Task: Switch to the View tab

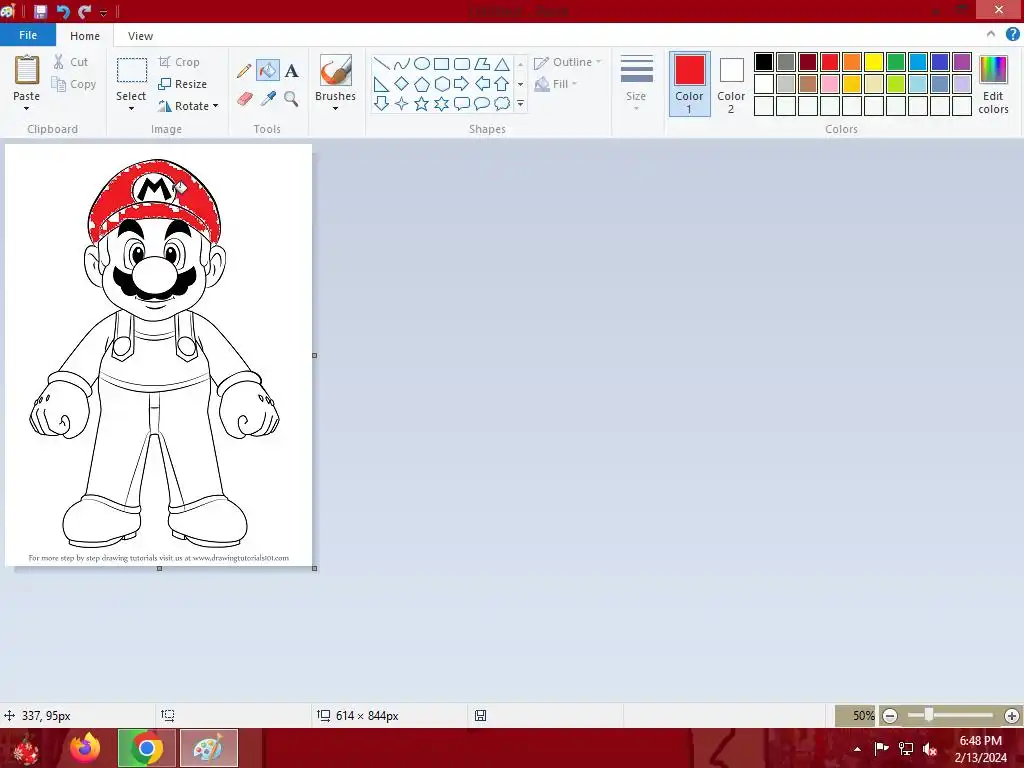Action: (x=140, y=36)
